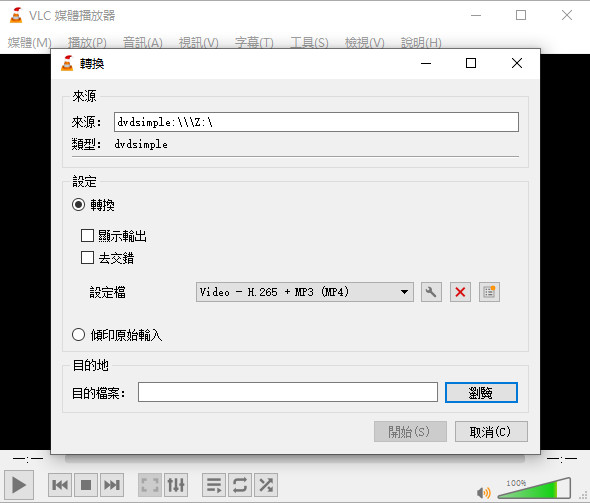590x503 pixels.
Task: Enable shuffle random playback icon
Action: tap(266, 485)
